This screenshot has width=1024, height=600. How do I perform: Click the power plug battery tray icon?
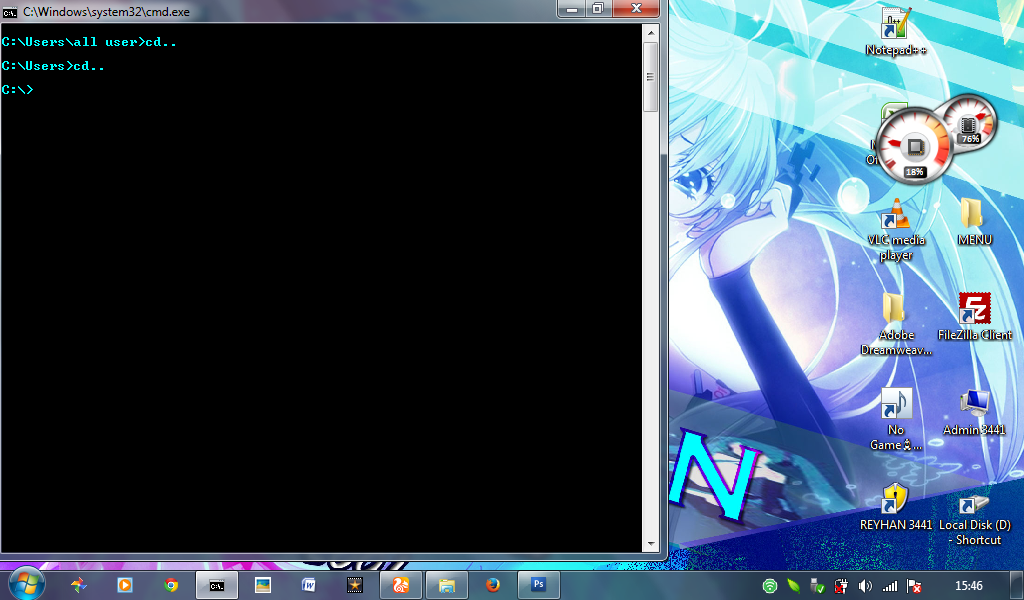click(x=841, y=586)
